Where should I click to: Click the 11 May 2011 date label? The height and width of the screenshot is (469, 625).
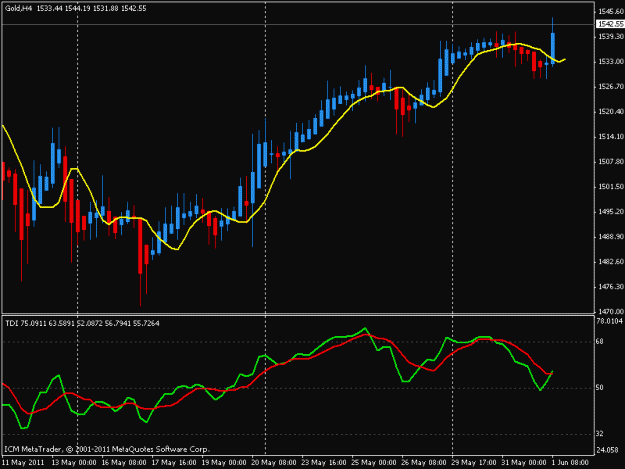(23, 463)
